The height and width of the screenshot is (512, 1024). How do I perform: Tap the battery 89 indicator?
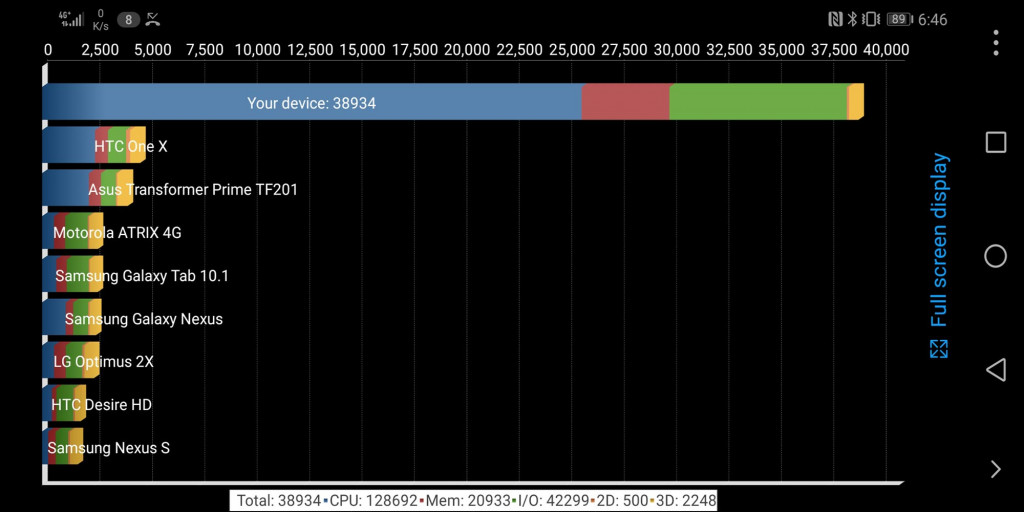899,20
